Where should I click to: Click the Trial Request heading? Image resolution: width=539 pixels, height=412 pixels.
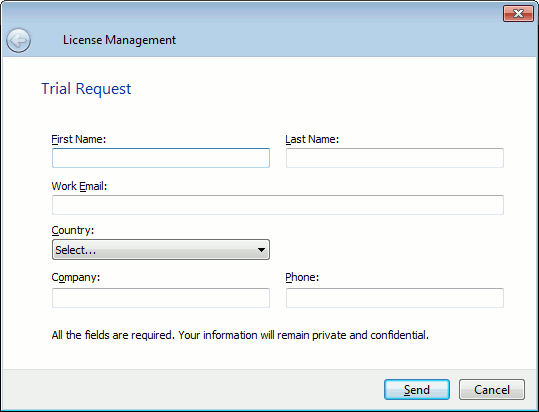[86, 89]
